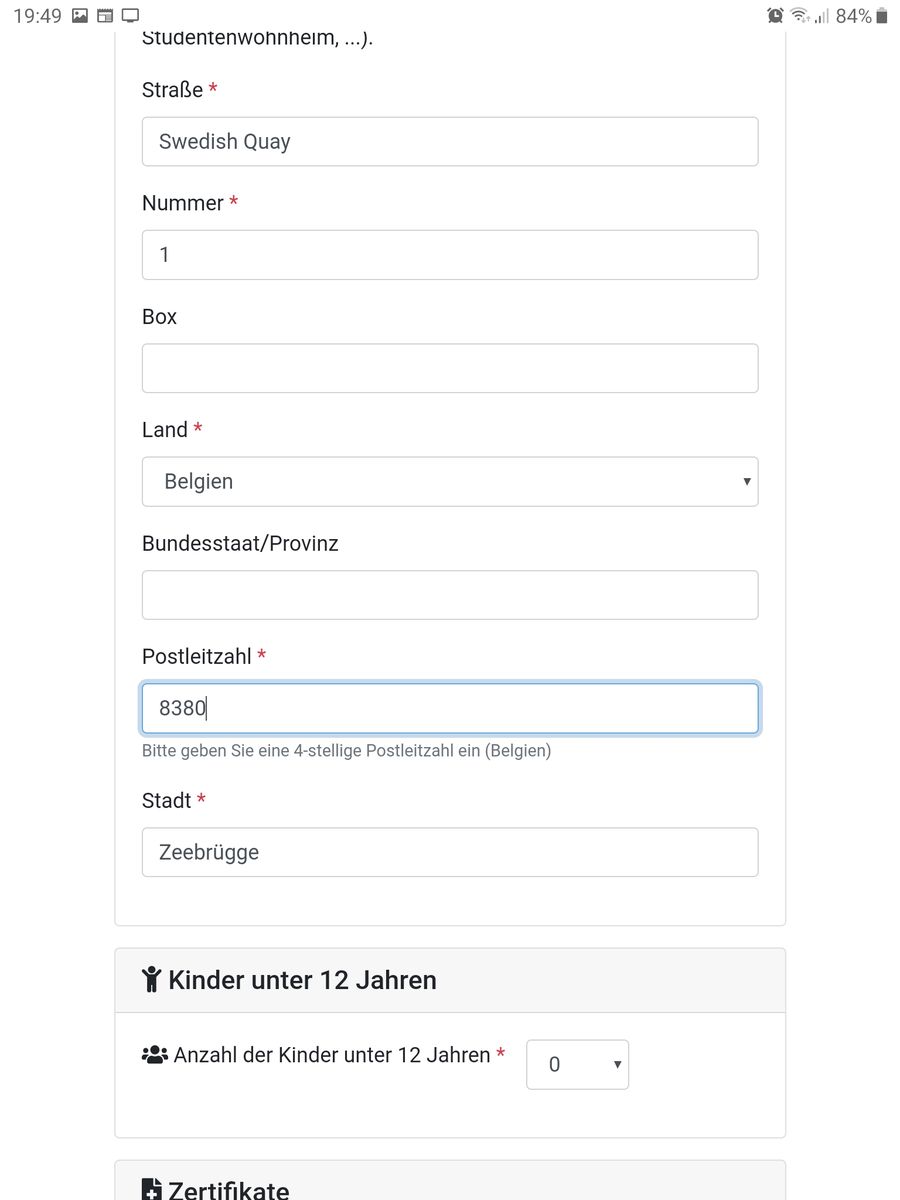Click the Postleitzahl field with 8380
The height and width of the screenshot is (1200, 900).
450,708
